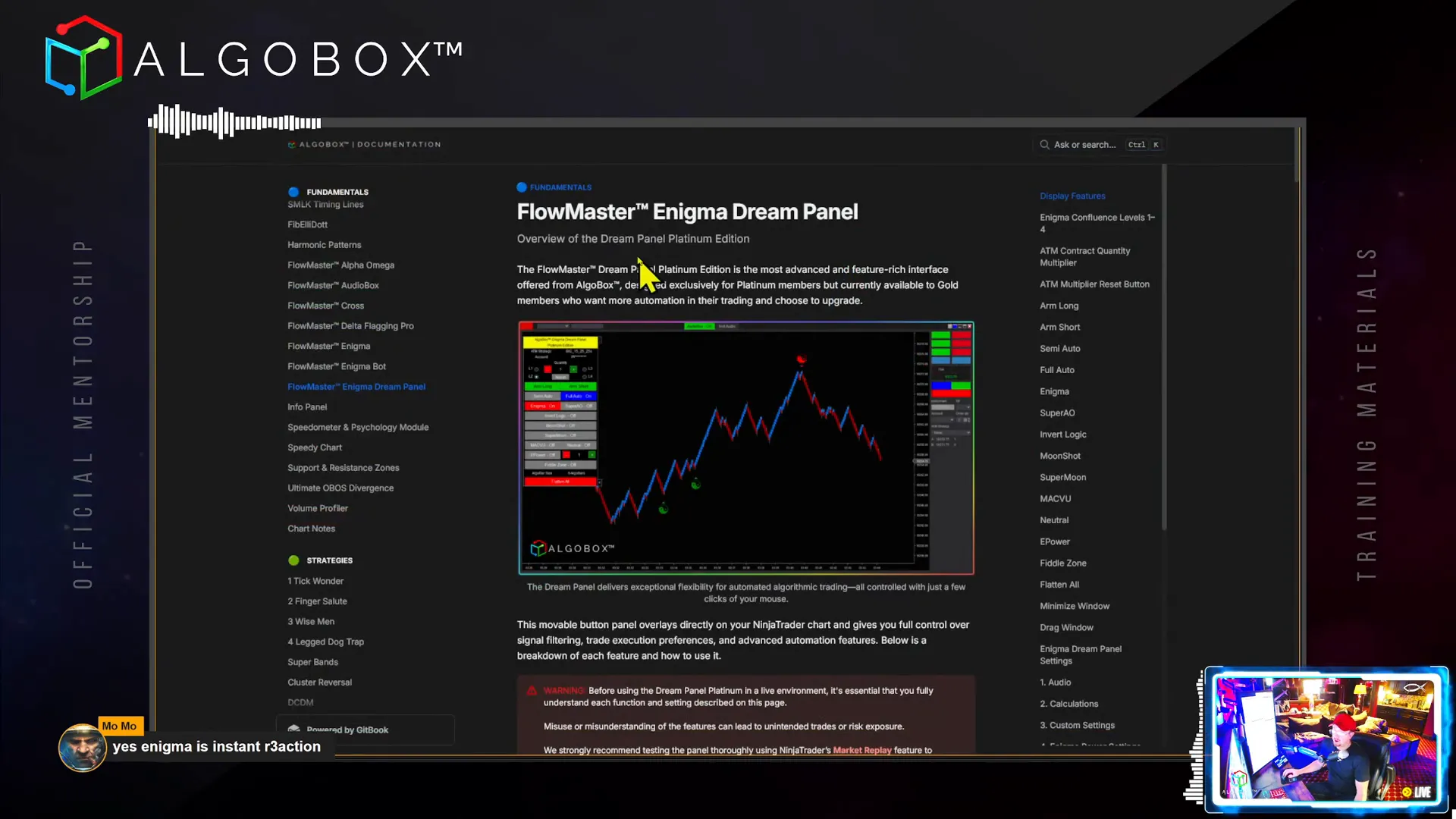Viewport: 1456px width, 819px height.
Task: Click the webcam live video thumbnail
Action: (1326, 739)
